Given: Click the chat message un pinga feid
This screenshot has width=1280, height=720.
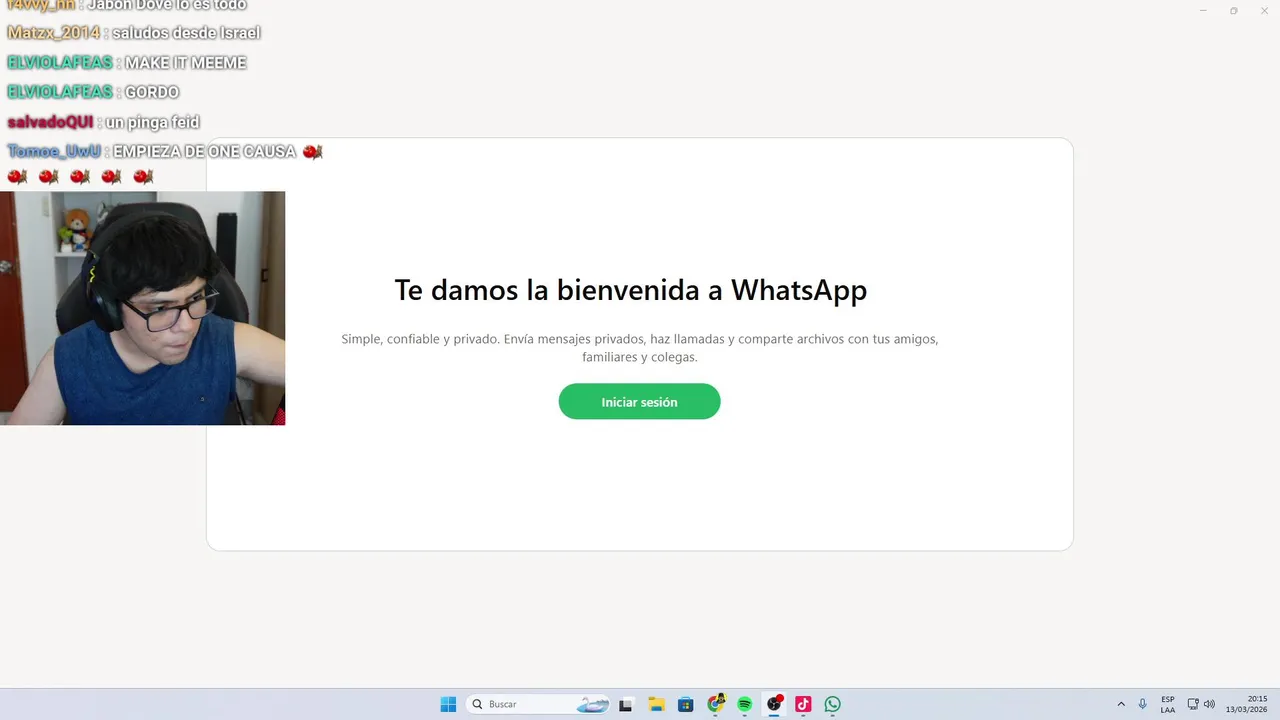Looking at the screenshot, I should point(152,122).
